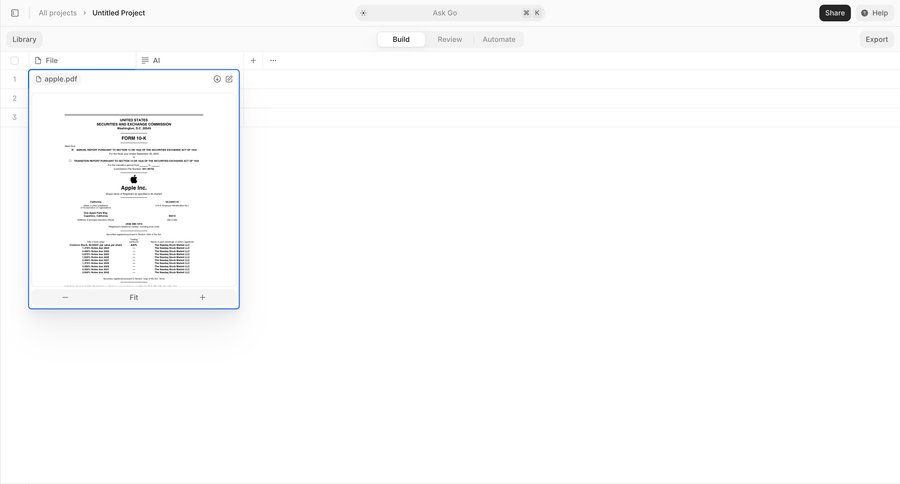Zoom in the PDF preview
The width and height of the screenshot is (900, 484).
202,297
